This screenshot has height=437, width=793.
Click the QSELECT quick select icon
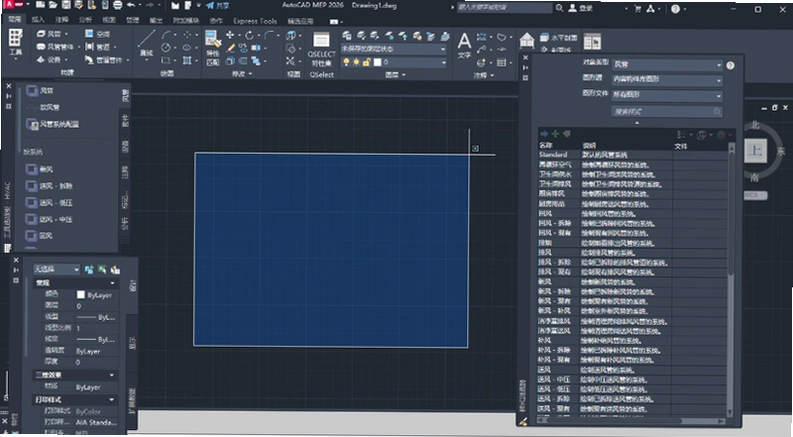tap(321, 40)
